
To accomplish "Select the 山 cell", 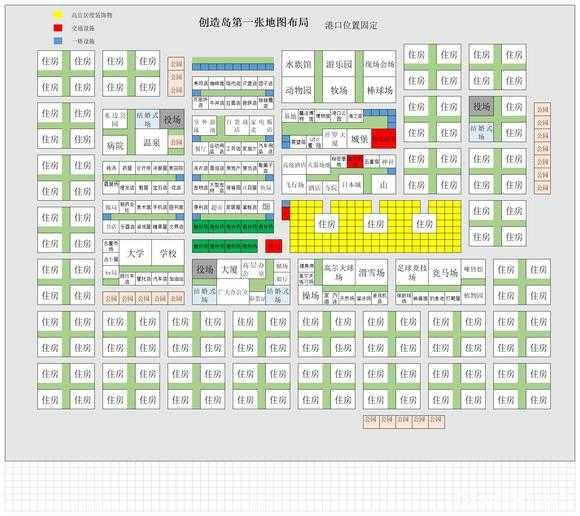I will pos(384,185).
